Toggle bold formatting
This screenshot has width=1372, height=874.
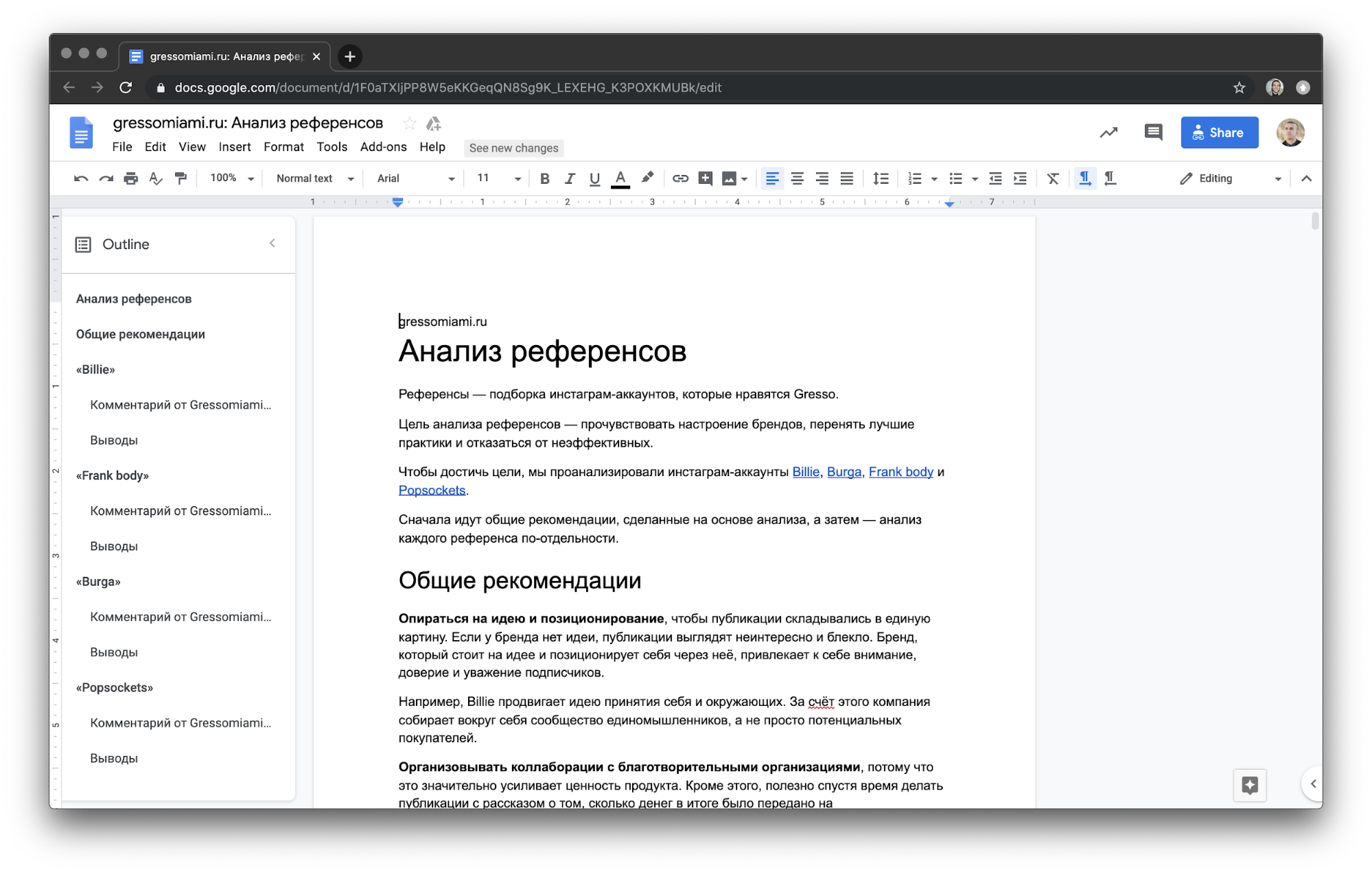coord(544,178)
